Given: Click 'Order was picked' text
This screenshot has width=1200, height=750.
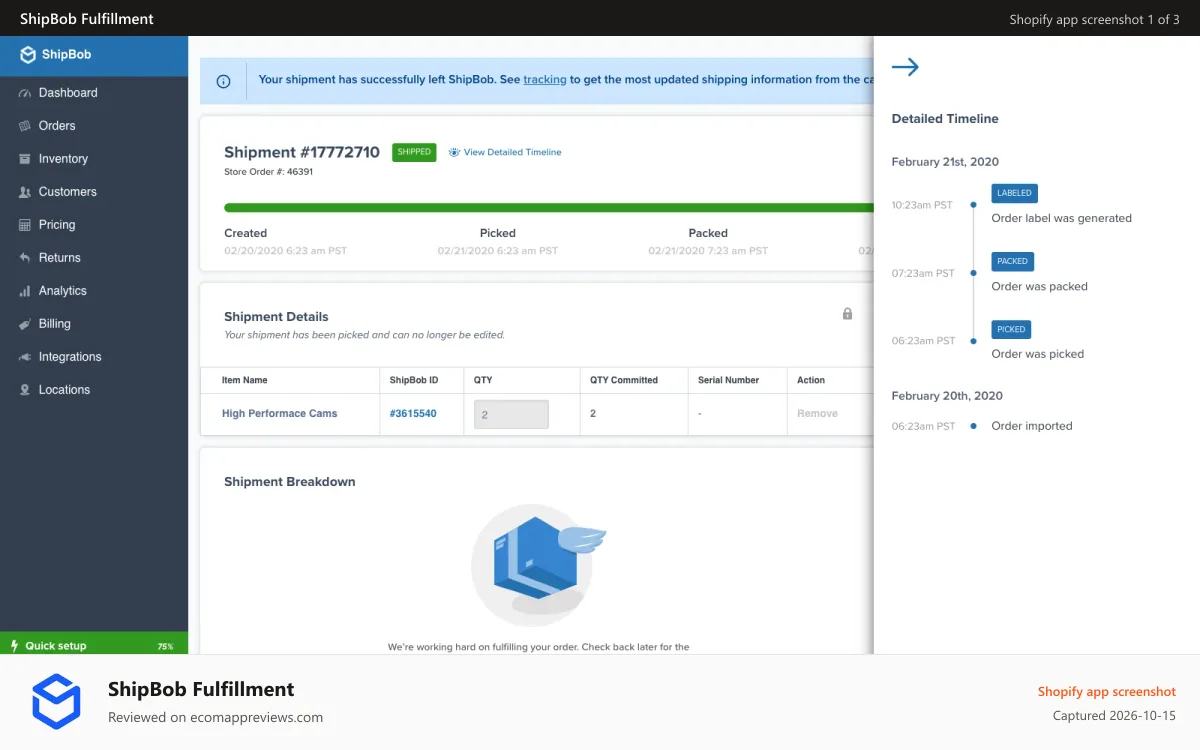Looking at the screenshot, I should (x=1038, y=354).
